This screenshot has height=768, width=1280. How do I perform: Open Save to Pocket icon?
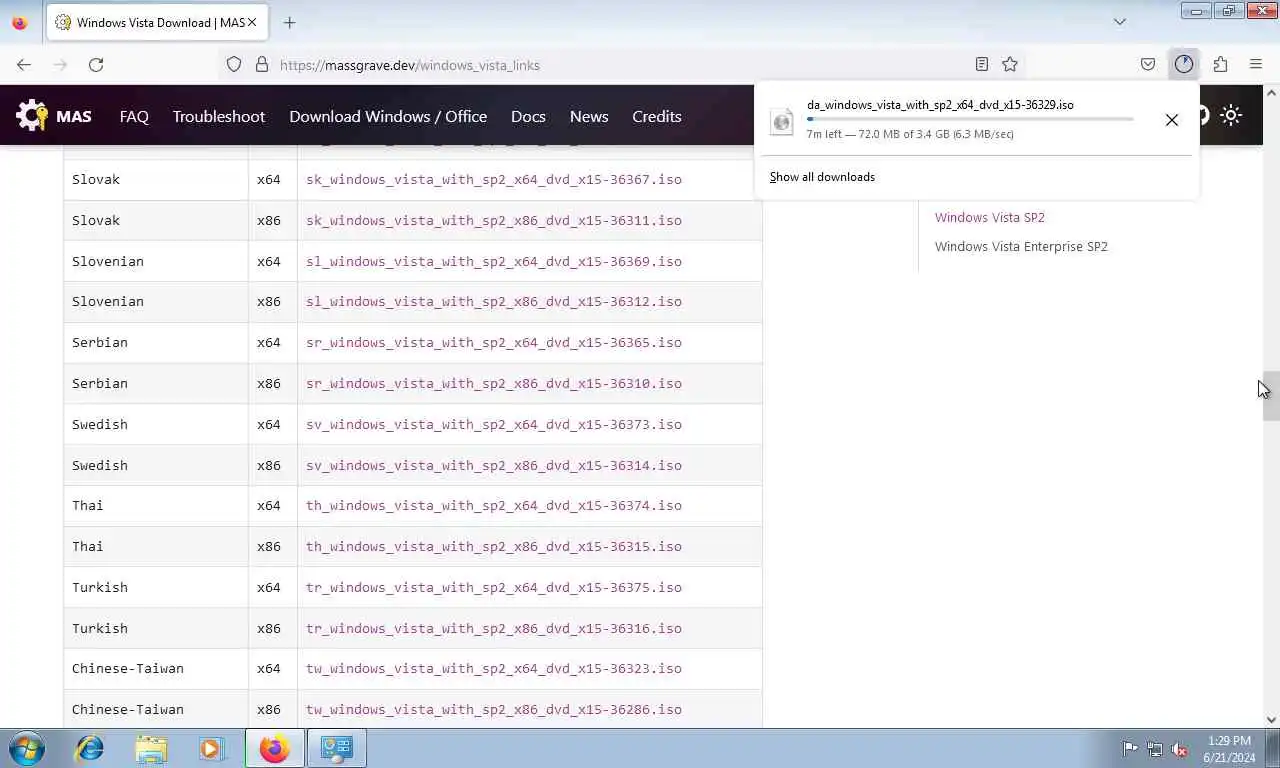(1148, 64)
